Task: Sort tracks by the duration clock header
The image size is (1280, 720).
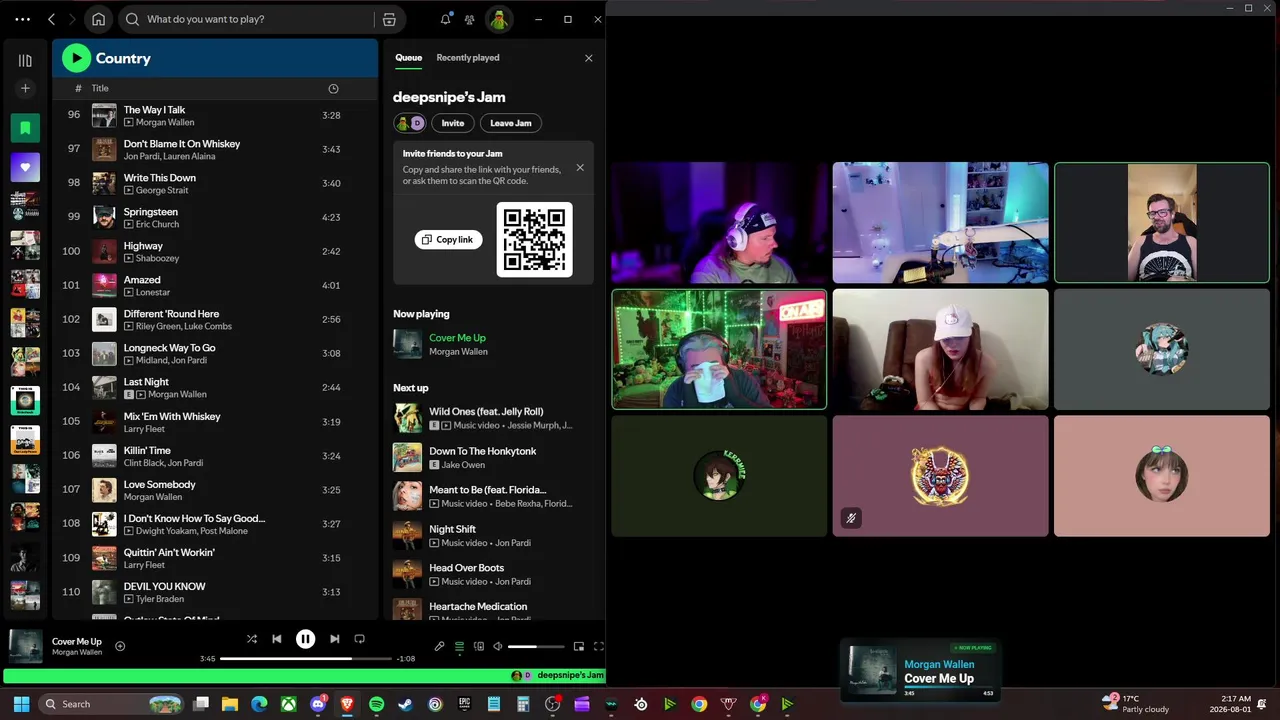Action: [x=333, y=88]
